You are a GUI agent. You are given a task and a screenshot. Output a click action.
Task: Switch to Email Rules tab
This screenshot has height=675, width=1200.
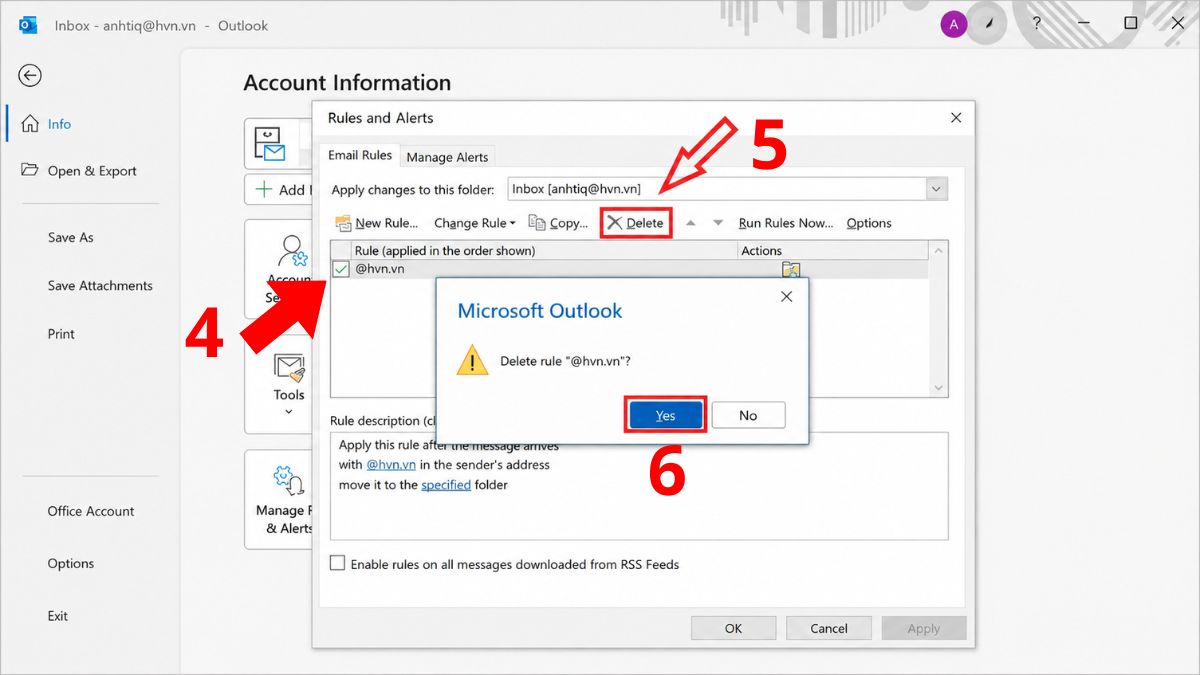360,155
